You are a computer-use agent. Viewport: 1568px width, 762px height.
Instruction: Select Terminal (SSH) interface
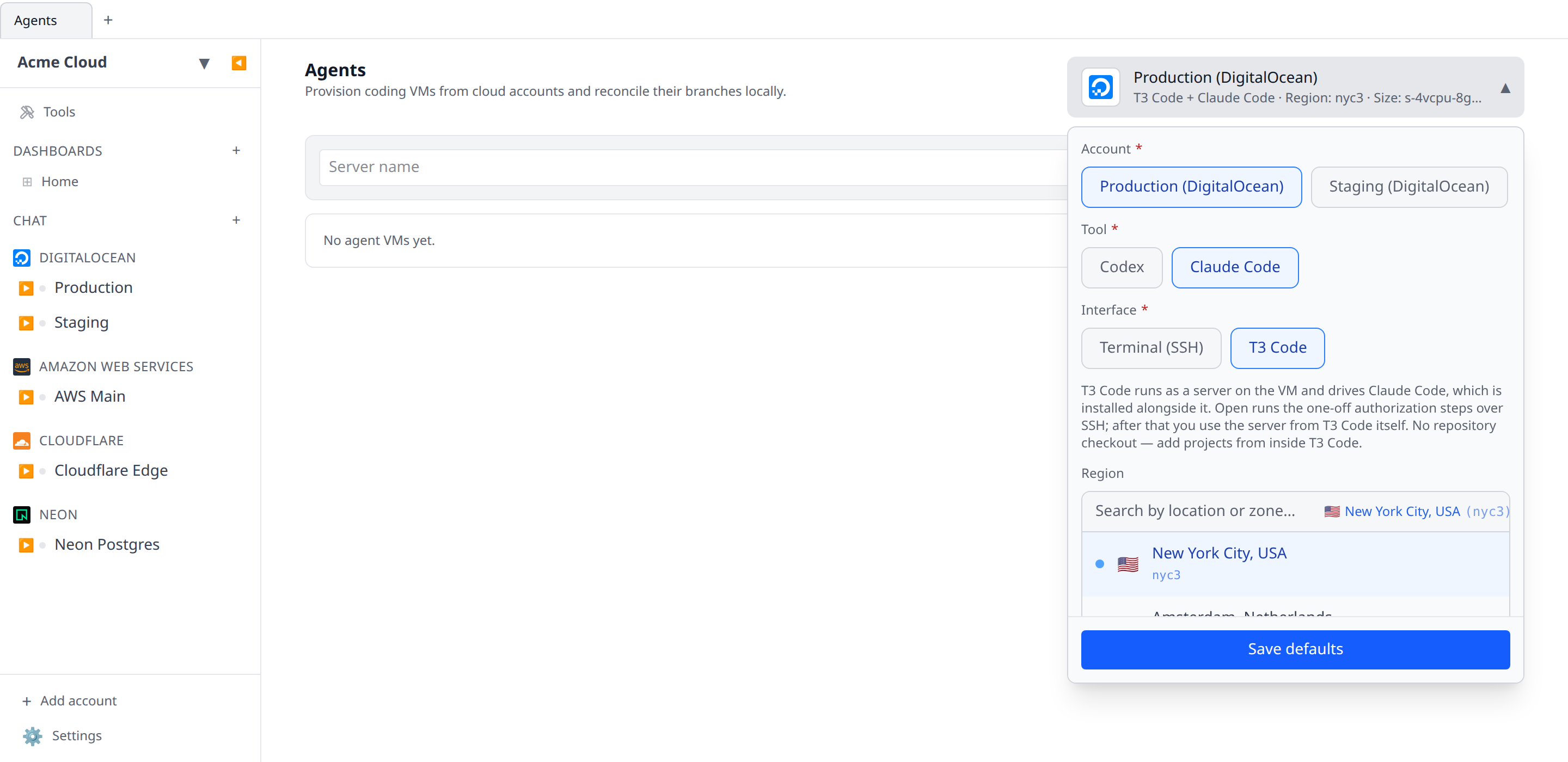(x=1150, y=347)
